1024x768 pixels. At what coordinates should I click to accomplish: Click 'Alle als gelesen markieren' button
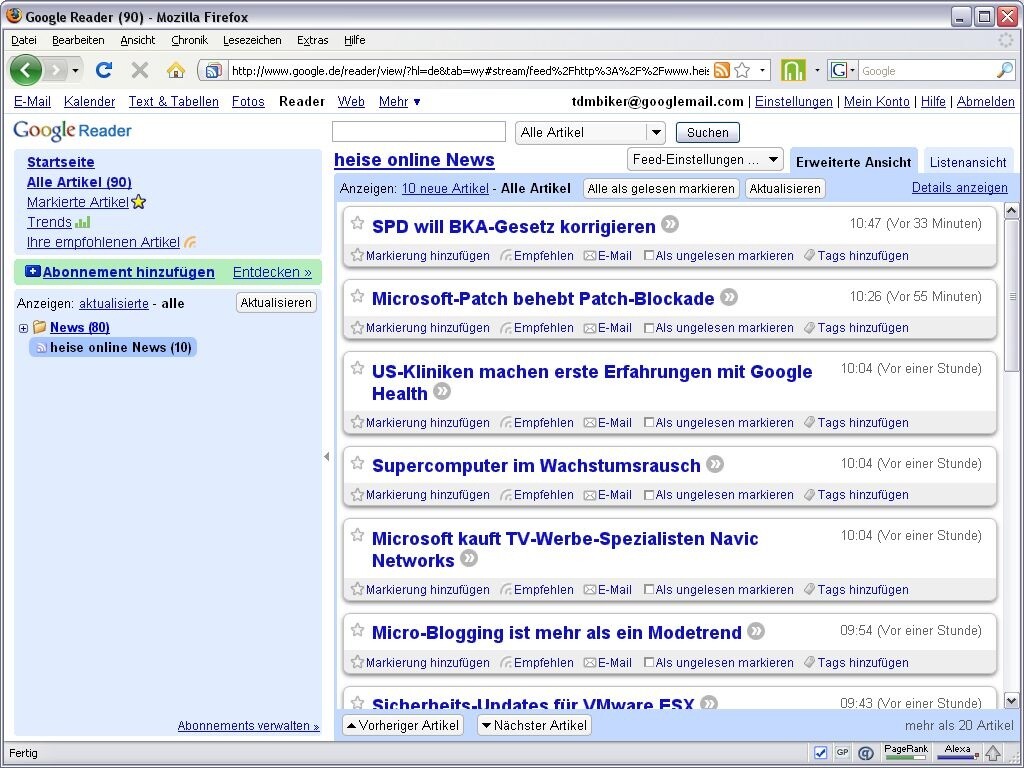click(x=660, y=188)
